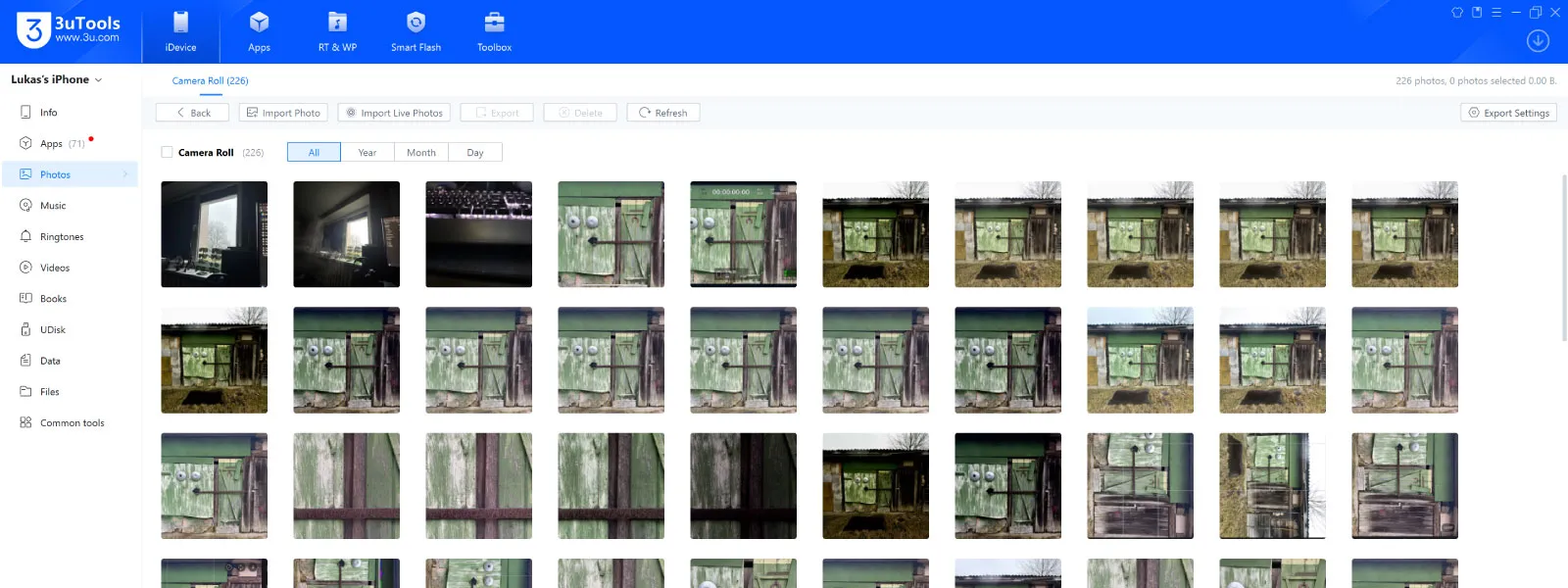Select the dark keyboard photo thumbnail
Image resolution: width=1568 pixels, height=588 pixels.
click(479, 234)
